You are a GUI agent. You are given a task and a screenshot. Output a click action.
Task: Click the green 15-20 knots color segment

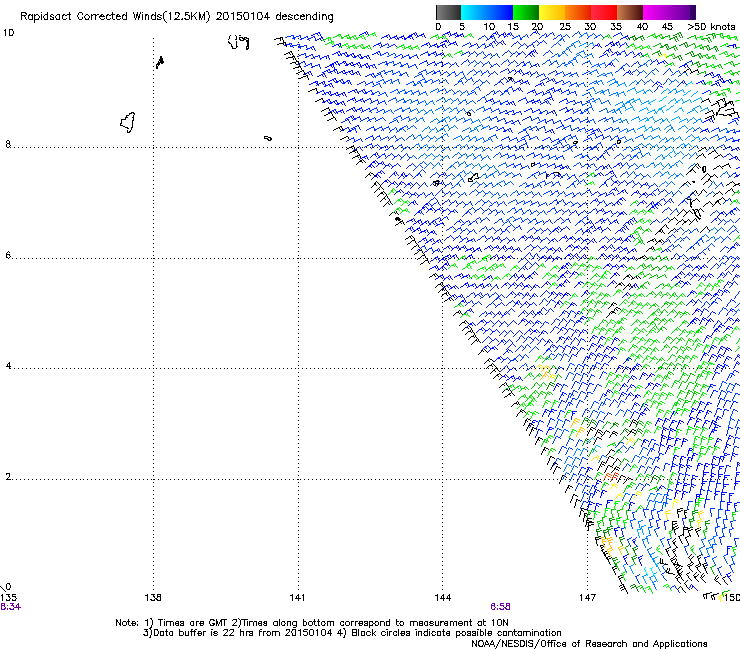click(x=526, y=12)
